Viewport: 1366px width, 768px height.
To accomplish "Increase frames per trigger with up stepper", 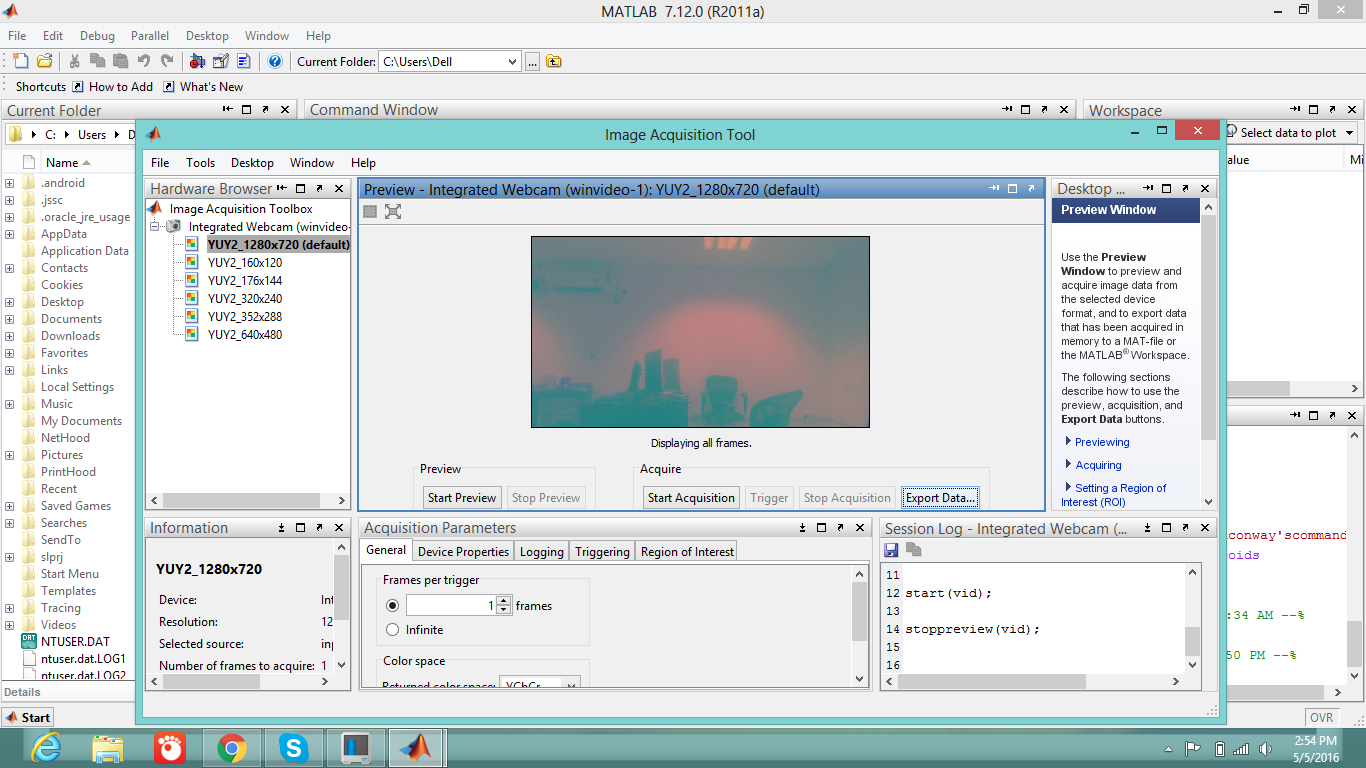I will coord(503,601).
